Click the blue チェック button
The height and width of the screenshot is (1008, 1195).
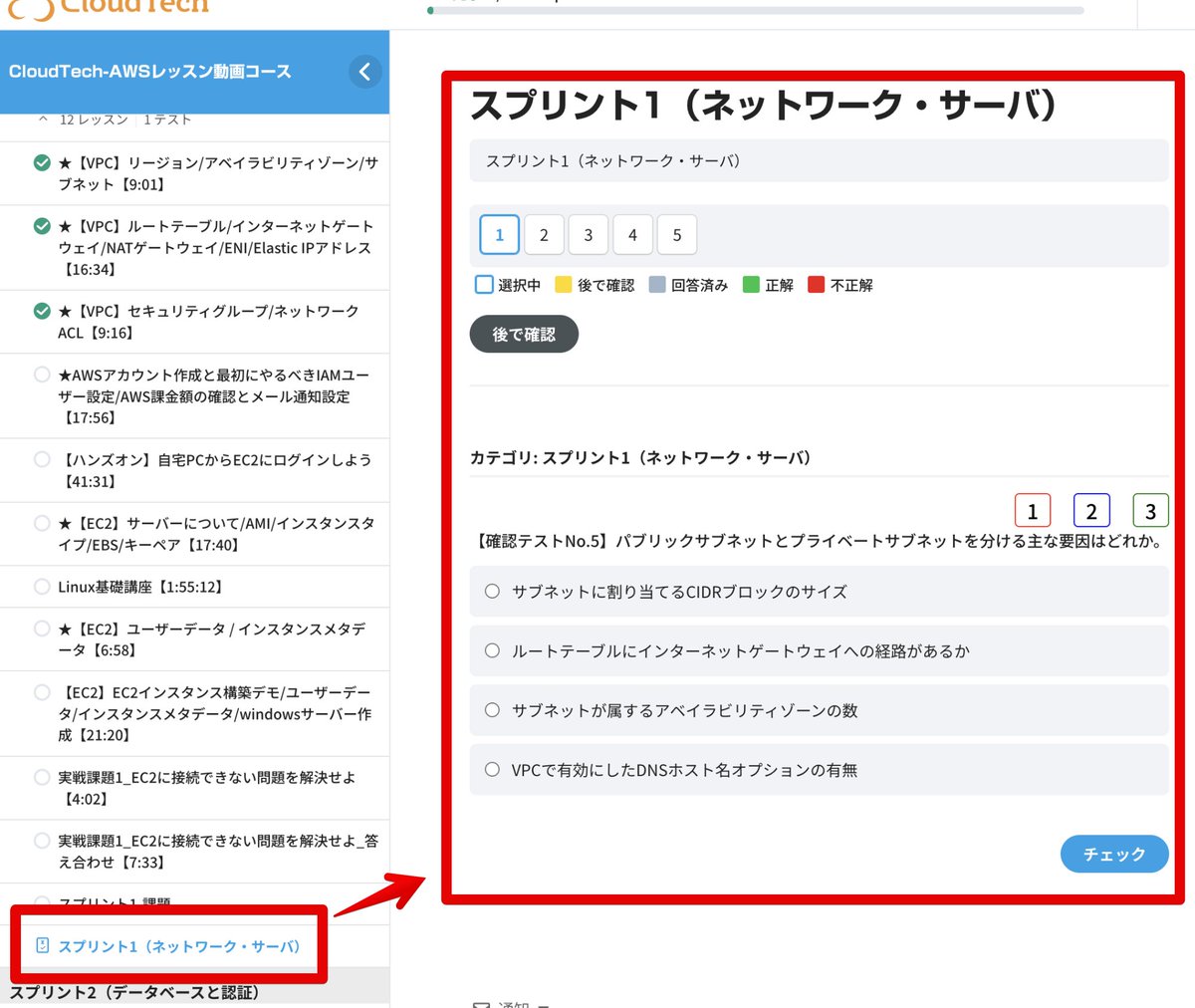1114,854
